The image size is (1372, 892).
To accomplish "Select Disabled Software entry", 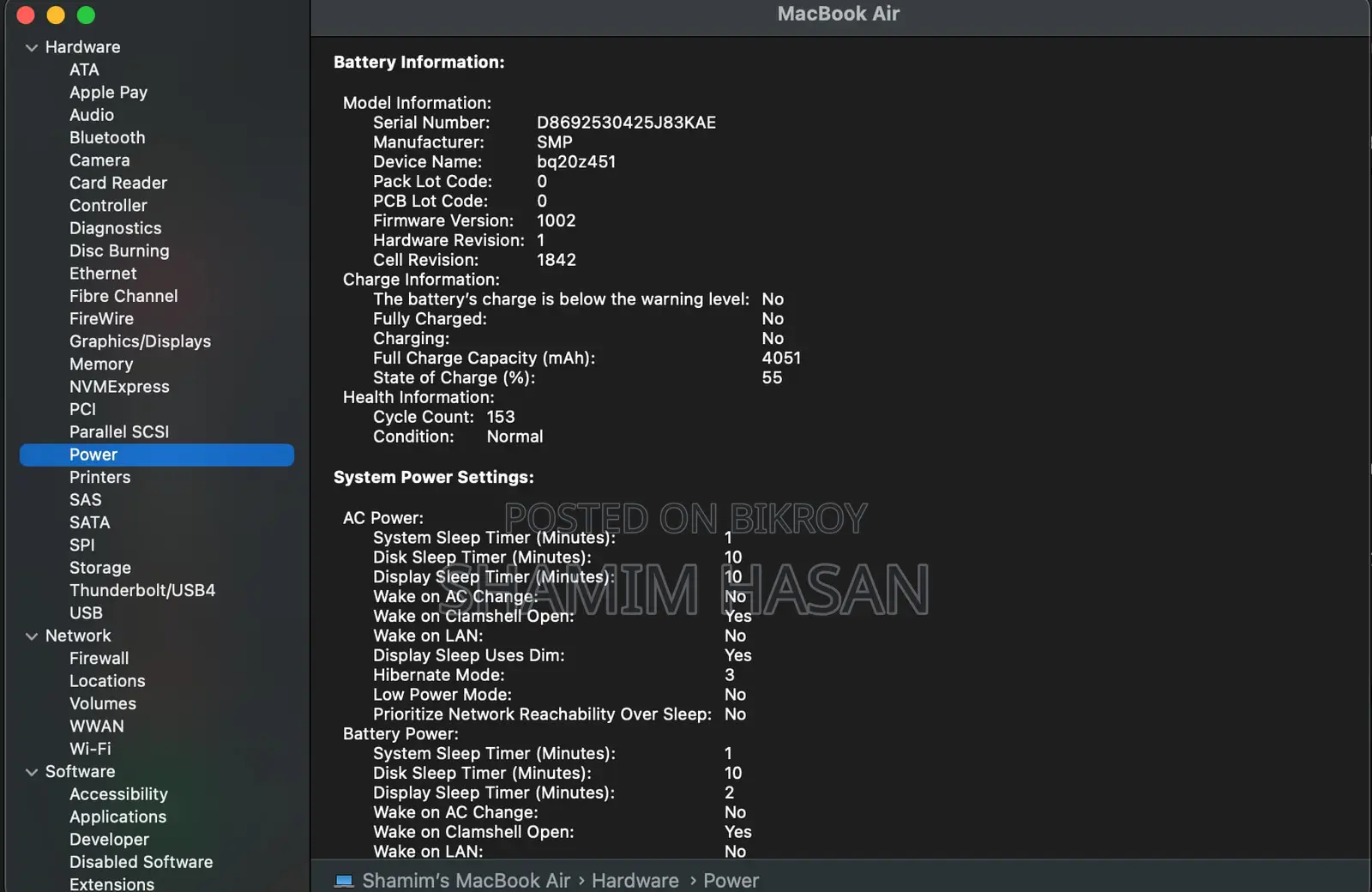I will pos(141,862).
